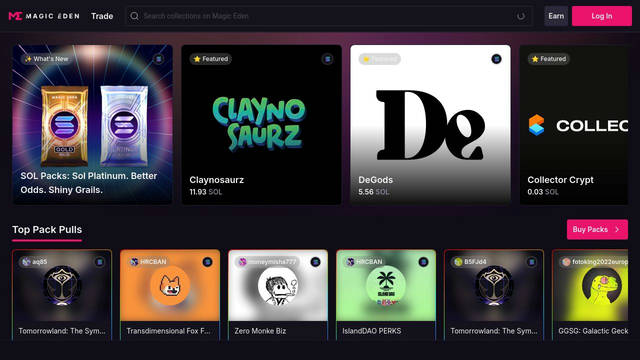Click the user avatar on Zero Monke Biz card
This screenshot has height=360, width=640.
(x=242, y=262)
